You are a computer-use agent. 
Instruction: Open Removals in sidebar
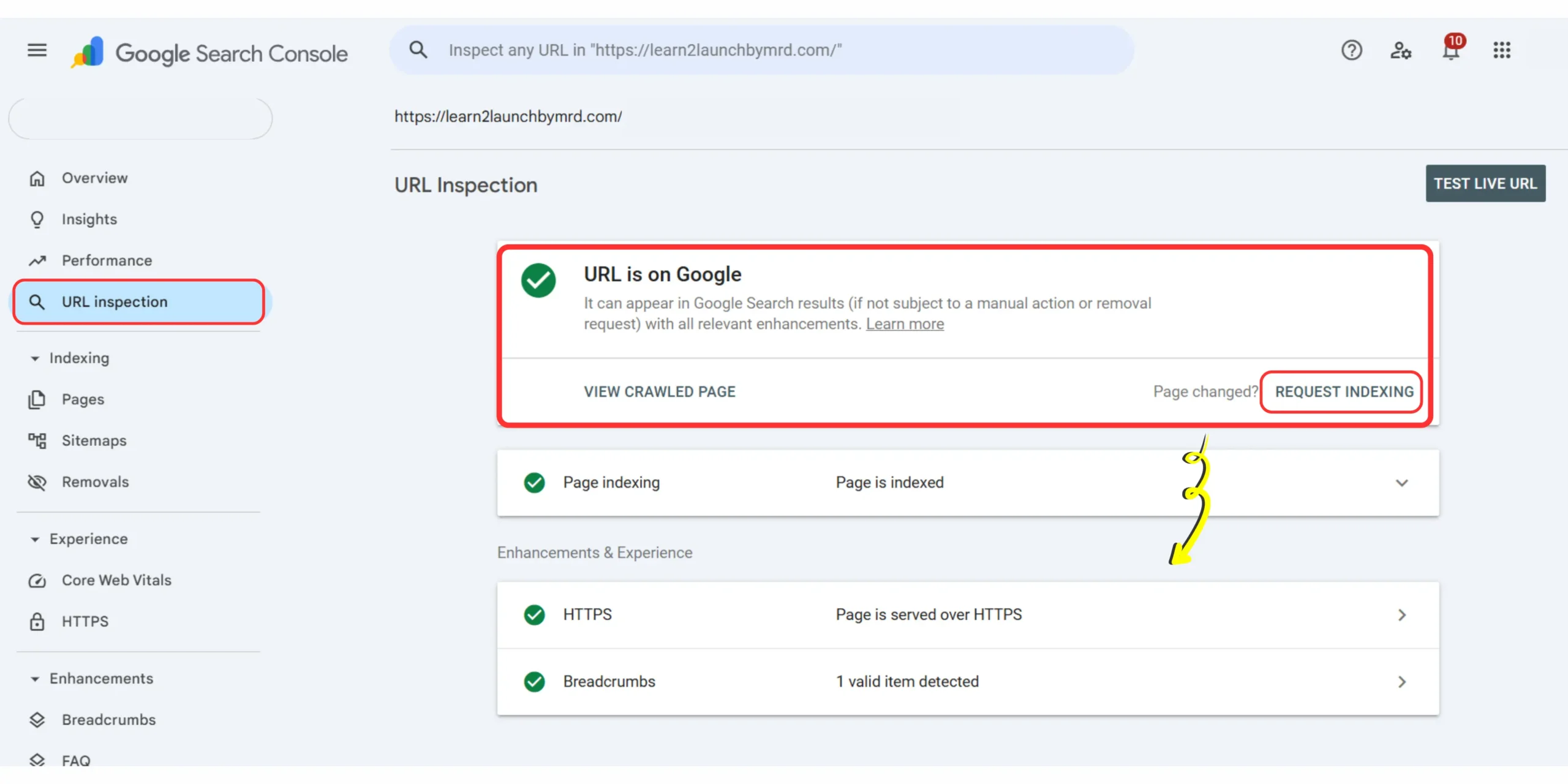click(96, 482)
